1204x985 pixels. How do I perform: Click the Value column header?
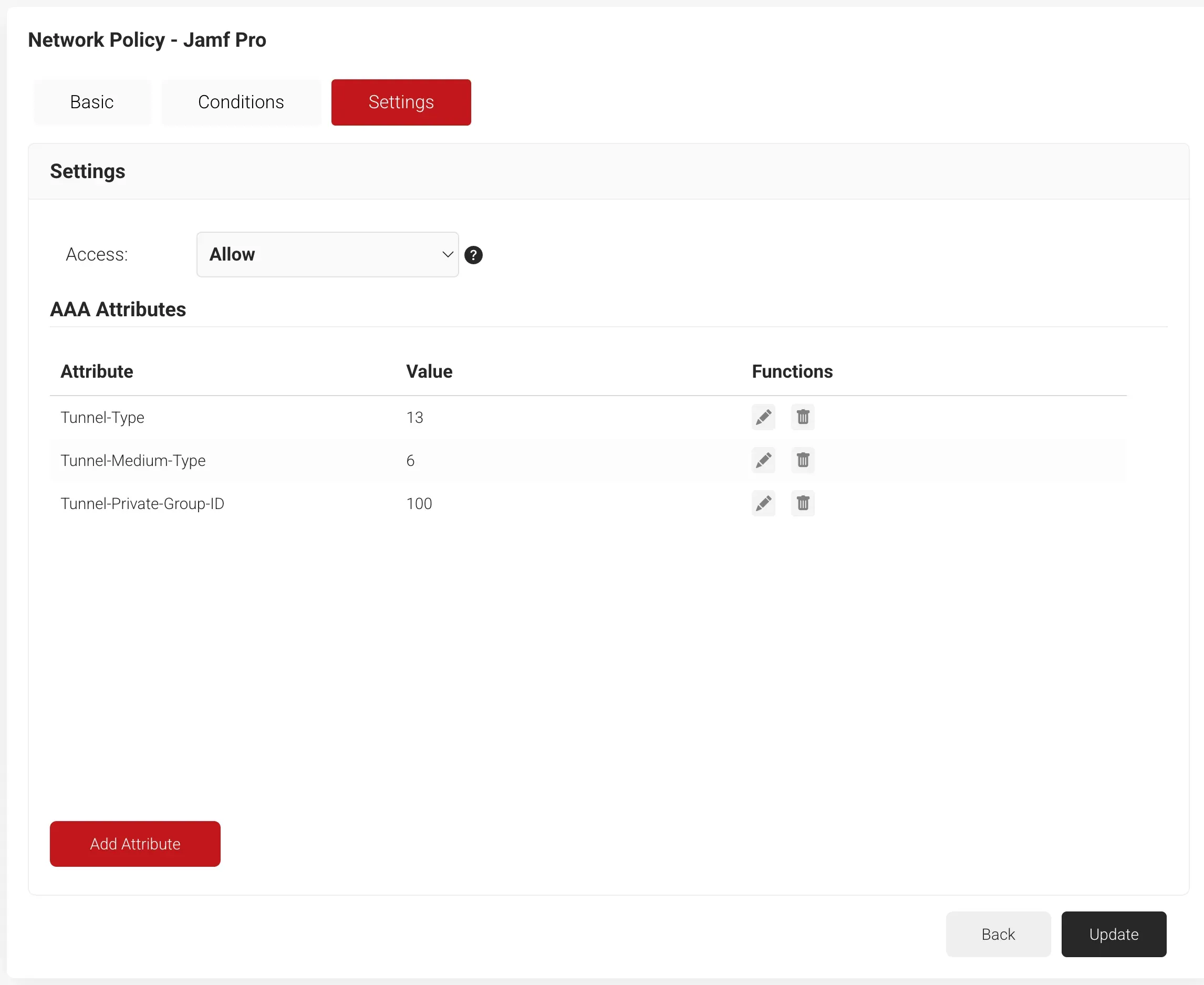tap(429, 371)
